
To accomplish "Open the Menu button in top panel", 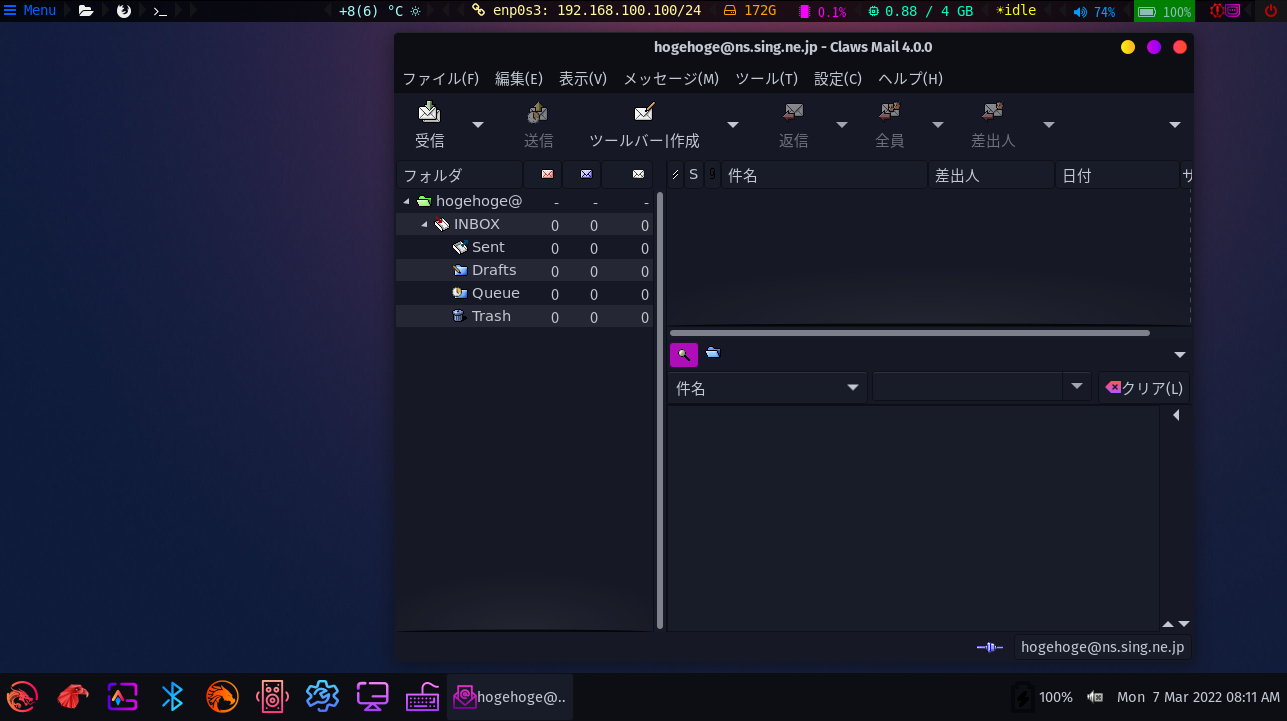I will click(x=30, y=11).
